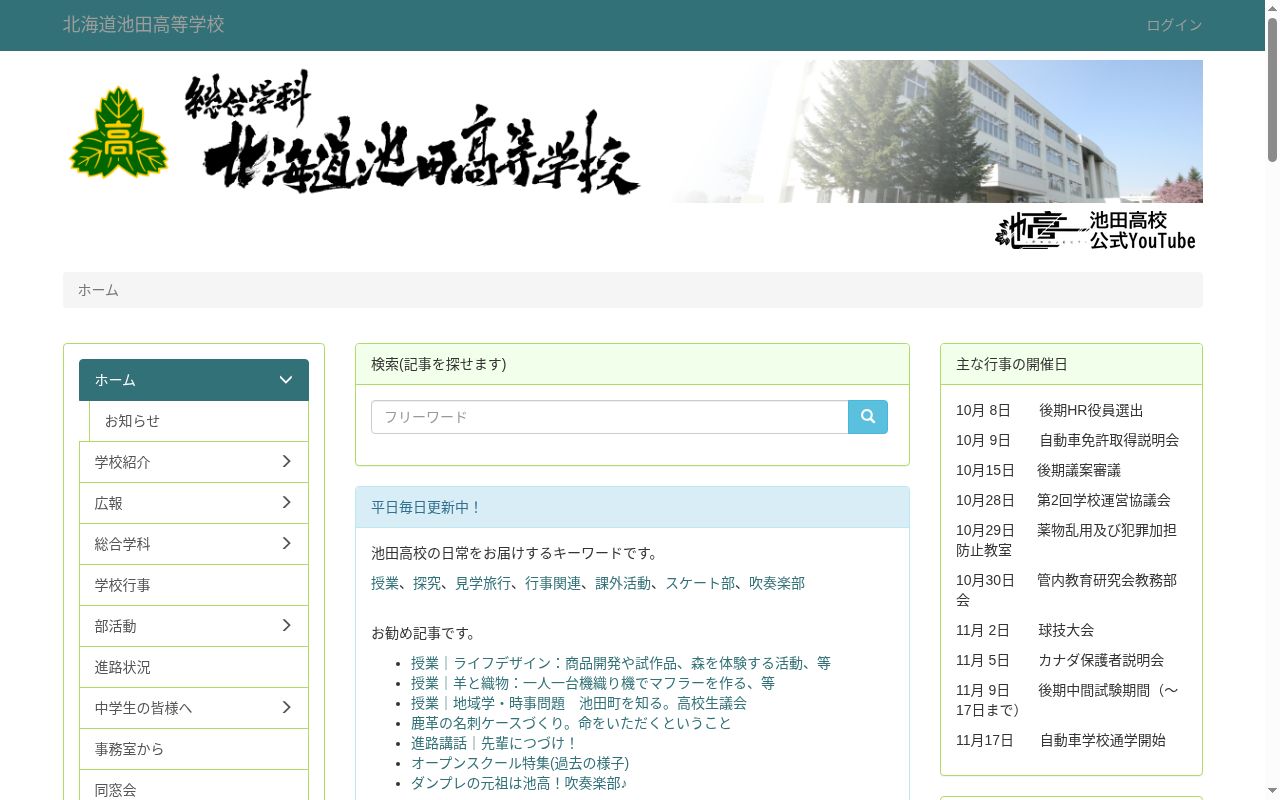The width and height of the screenshot is (1280, 800).
Task: Open the ライフデザイン 商品開発 article link
Action: pos(621,663)
